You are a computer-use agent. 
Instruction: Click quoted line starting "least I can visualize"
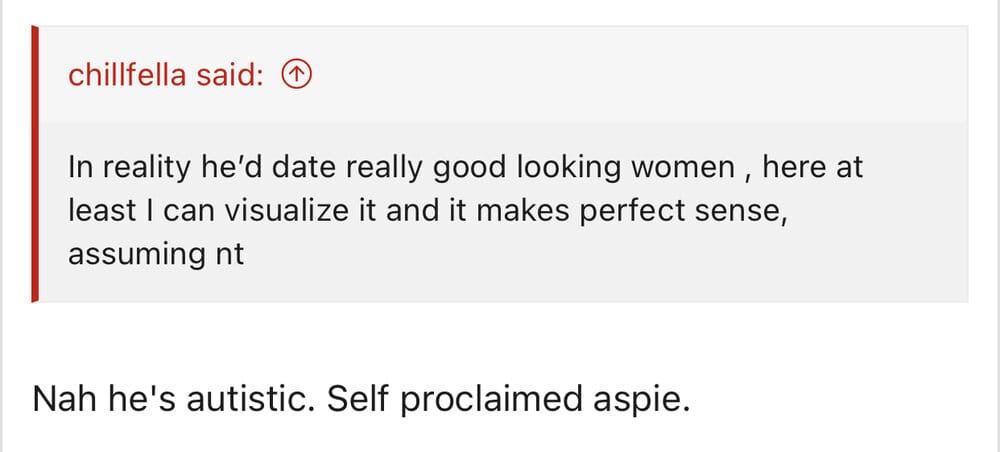pos(428,212)
